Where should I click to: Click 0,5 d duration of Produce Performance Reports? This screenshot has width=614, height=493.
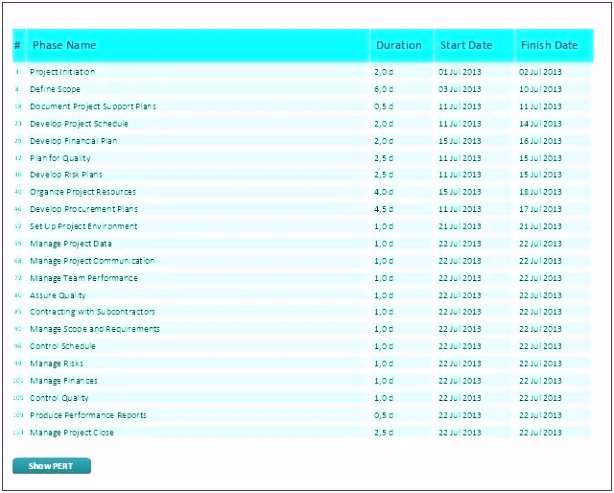(384, 415)
